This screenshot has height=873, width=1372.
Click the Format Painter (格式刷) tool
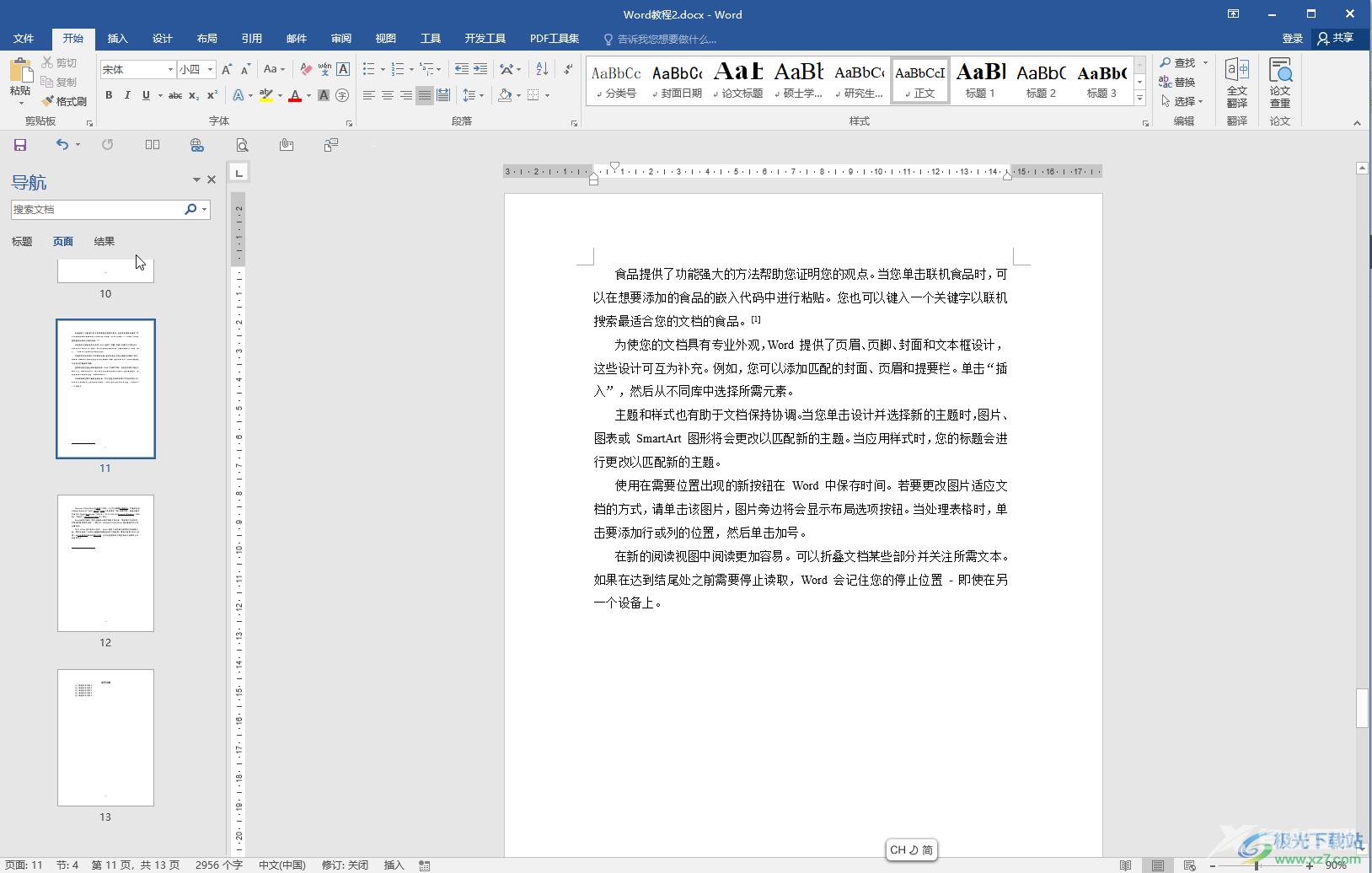pyautogui.click(x=64, y=101)
